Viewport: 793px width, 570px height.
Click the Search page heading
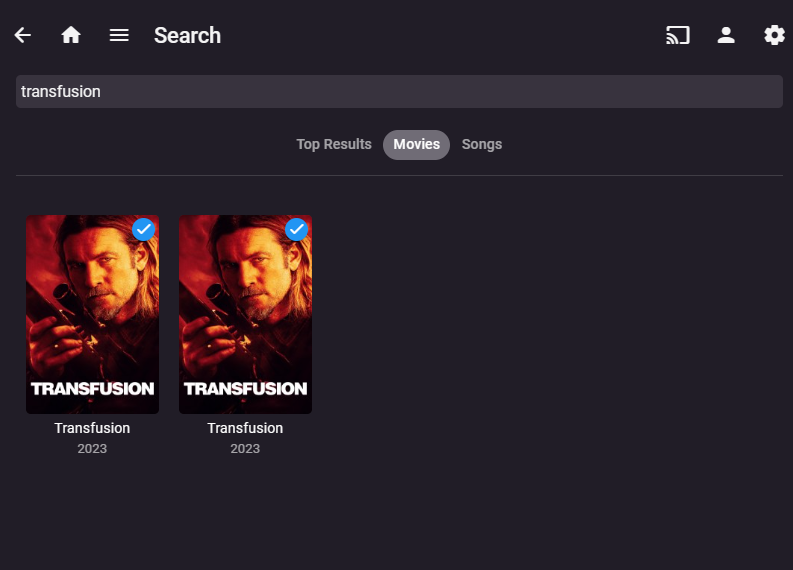pyautogui.click(x=187, y=35)
